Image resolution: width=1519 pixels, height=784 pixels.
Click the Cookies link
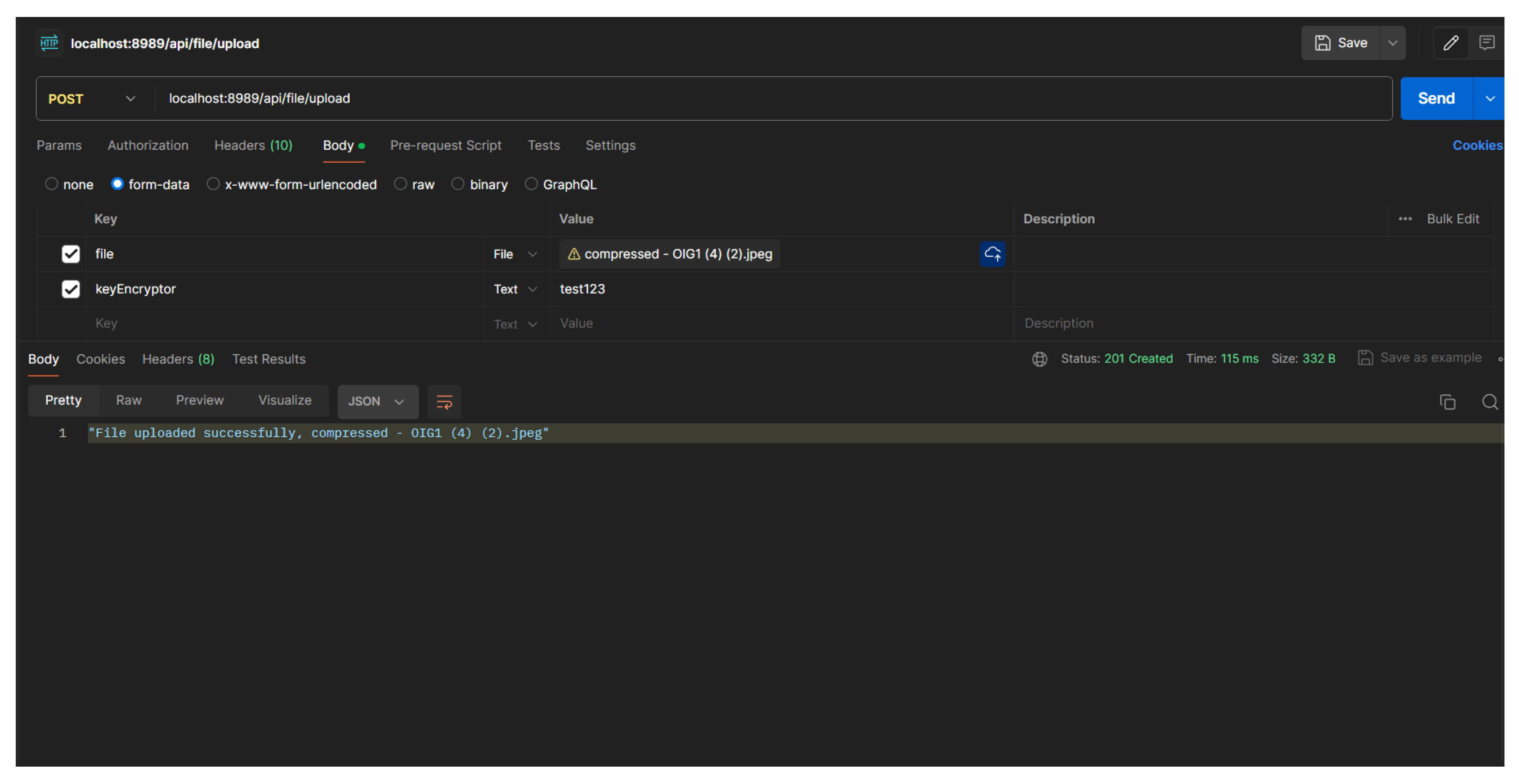[1477, 146]
